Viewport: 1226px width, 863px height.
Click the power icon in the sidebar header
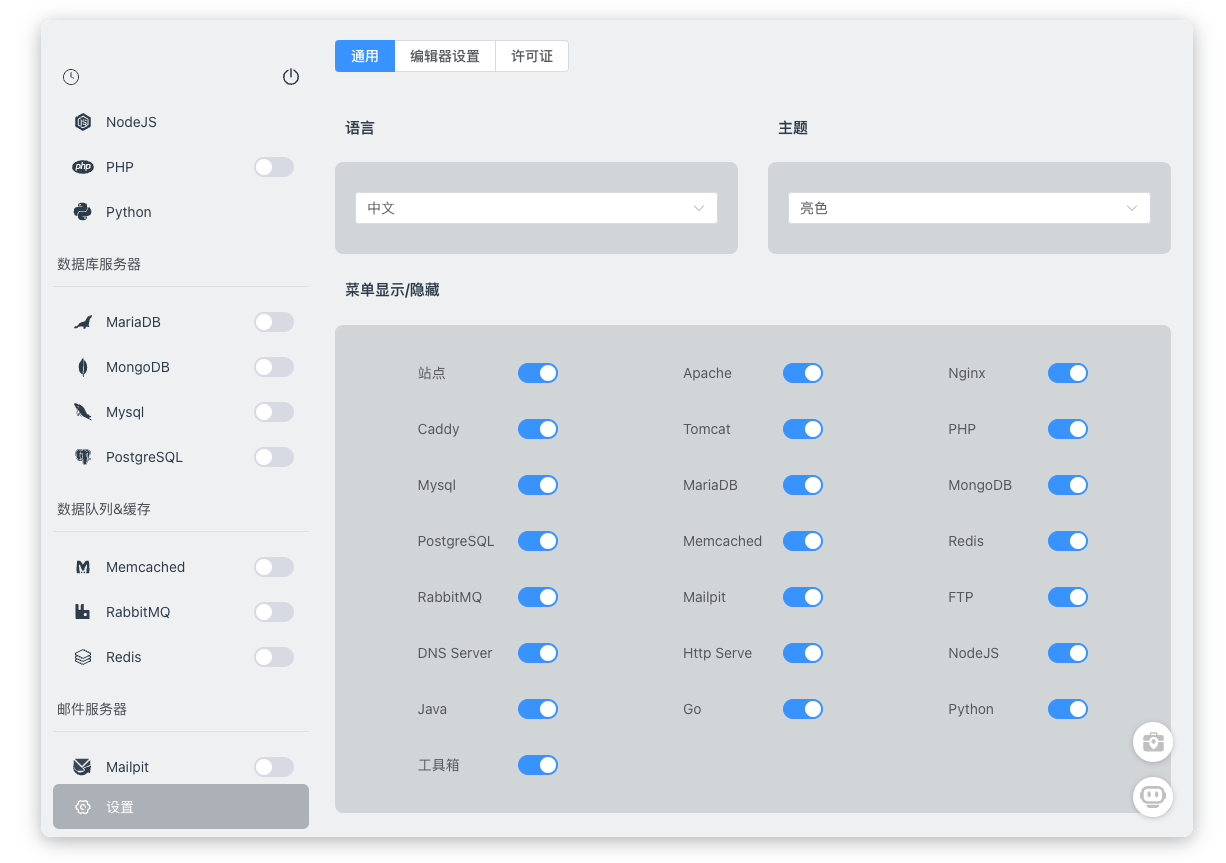click(291, 77)
